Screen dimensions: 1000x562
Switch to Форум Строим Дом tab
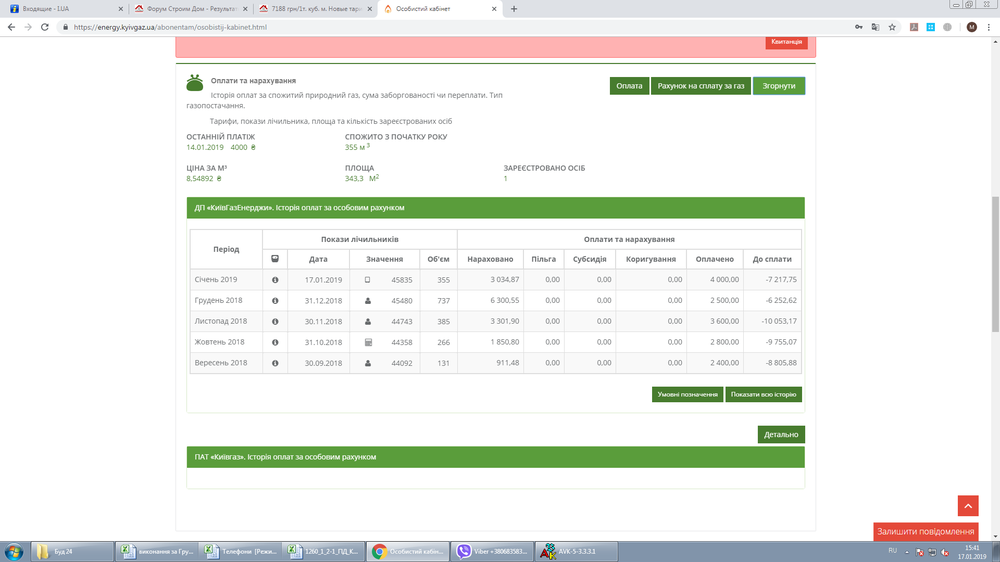tap(191, 9)
